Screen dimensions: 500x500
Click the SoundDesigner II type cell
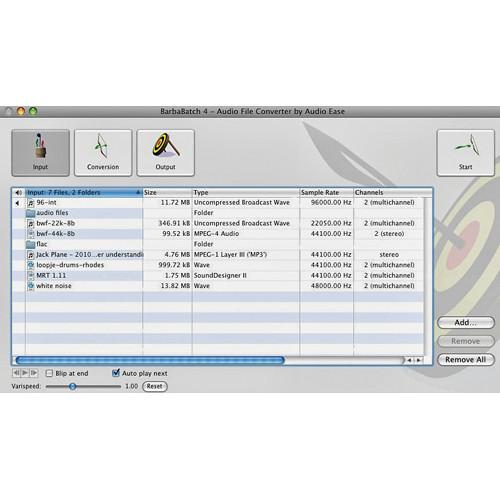(x=220, y=275)
